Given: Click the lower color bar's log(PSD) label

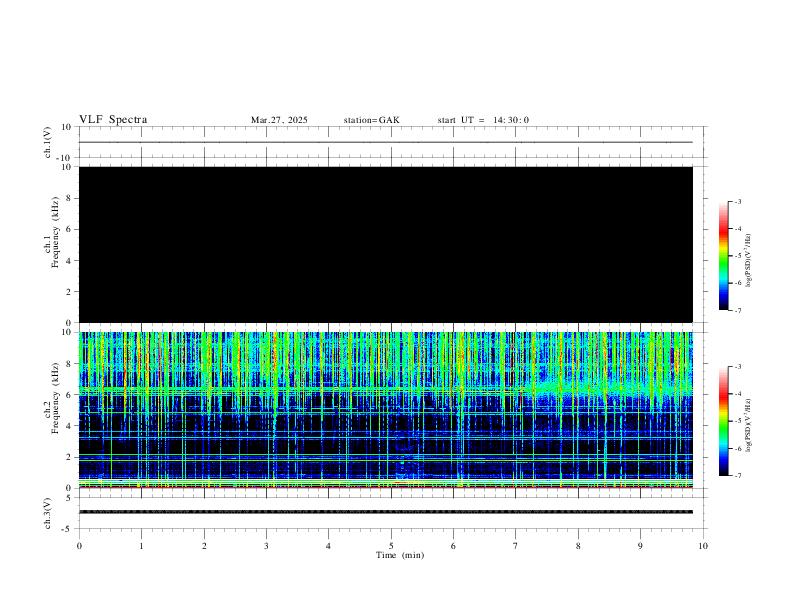Looking at the screenshot, I should [749, 426].
